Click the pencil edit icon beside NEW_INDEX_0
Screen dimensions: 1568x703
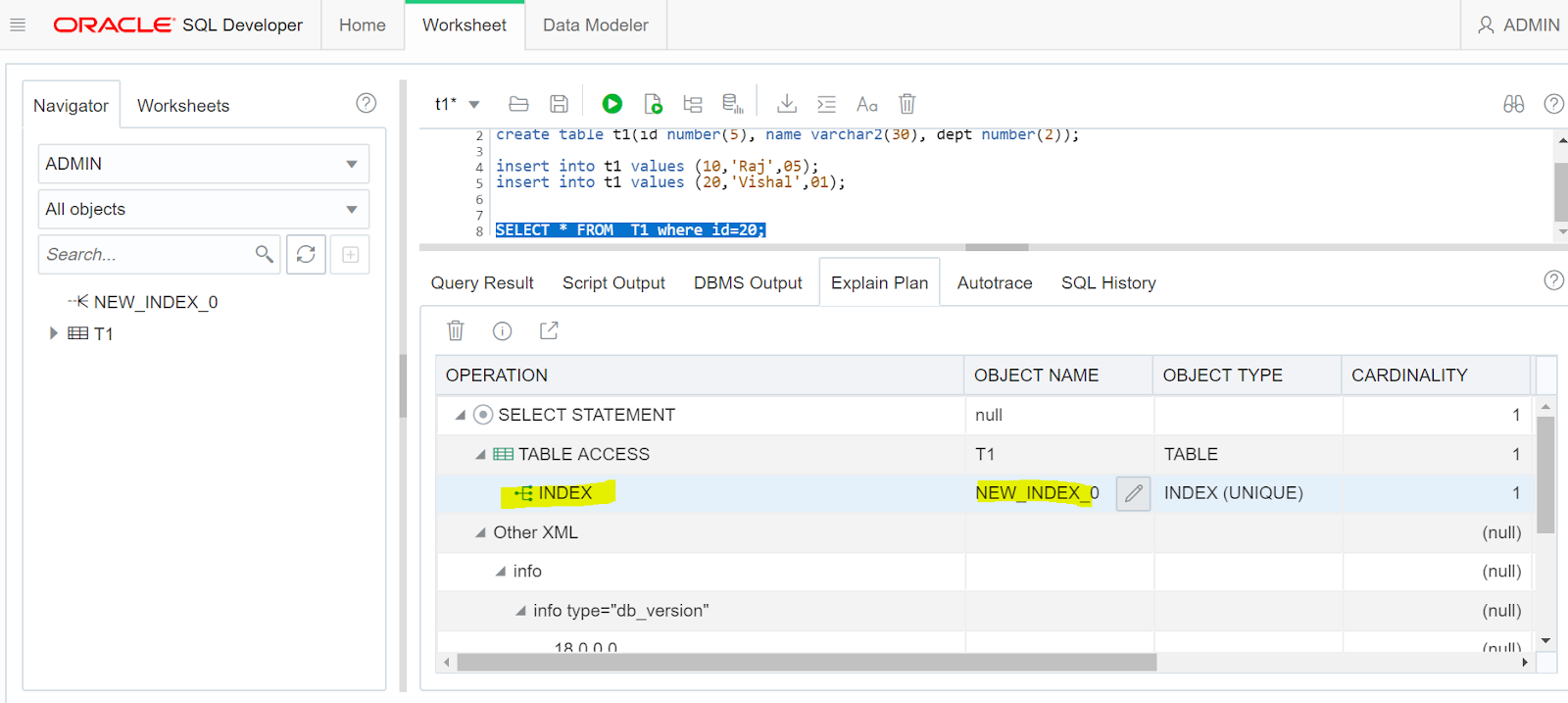click(1133, 493)
